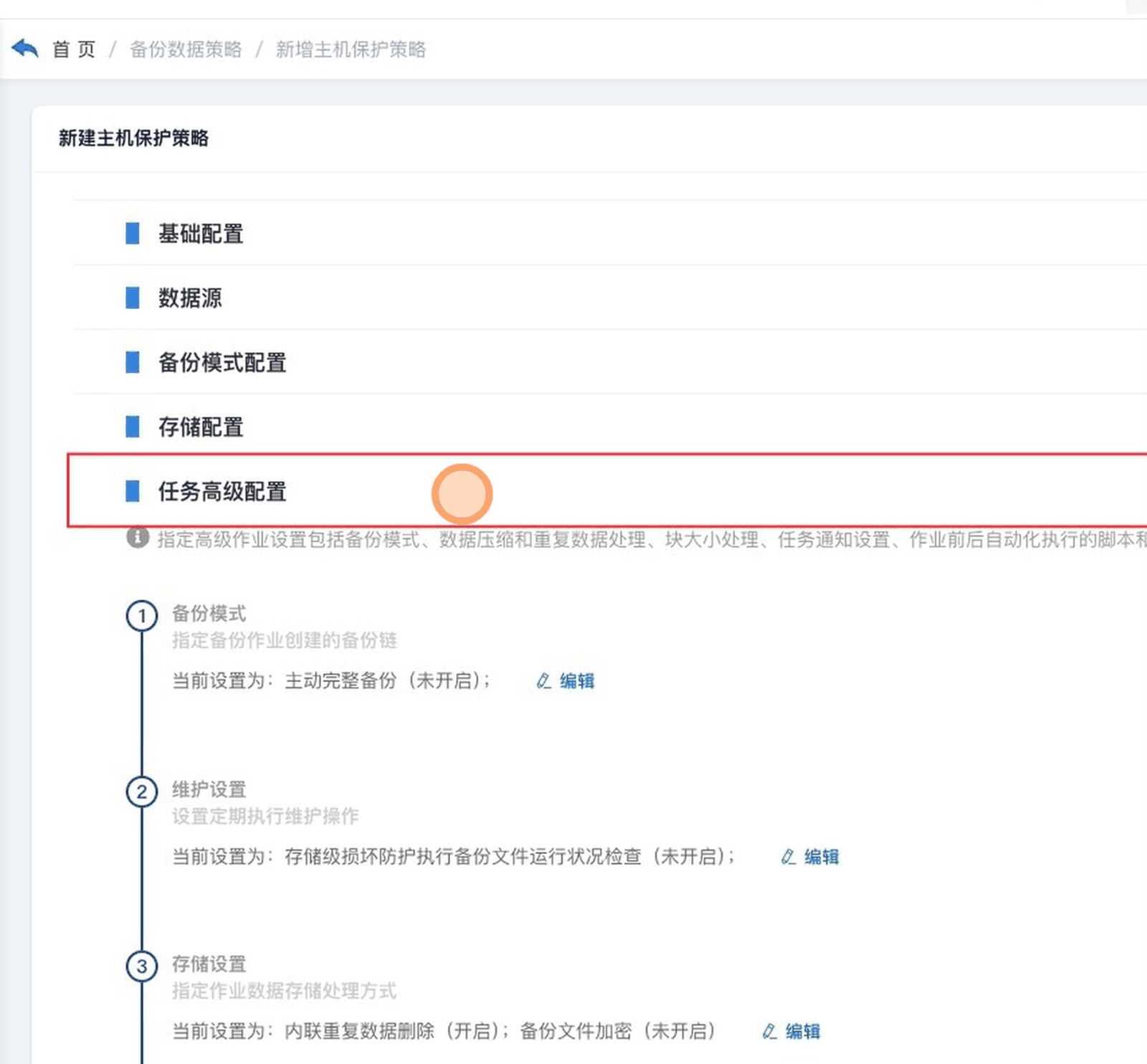Click the pencil icon in 维护设置 row
The height and width of the screenshot is (1064, 1147).
(x=789, y=856)
